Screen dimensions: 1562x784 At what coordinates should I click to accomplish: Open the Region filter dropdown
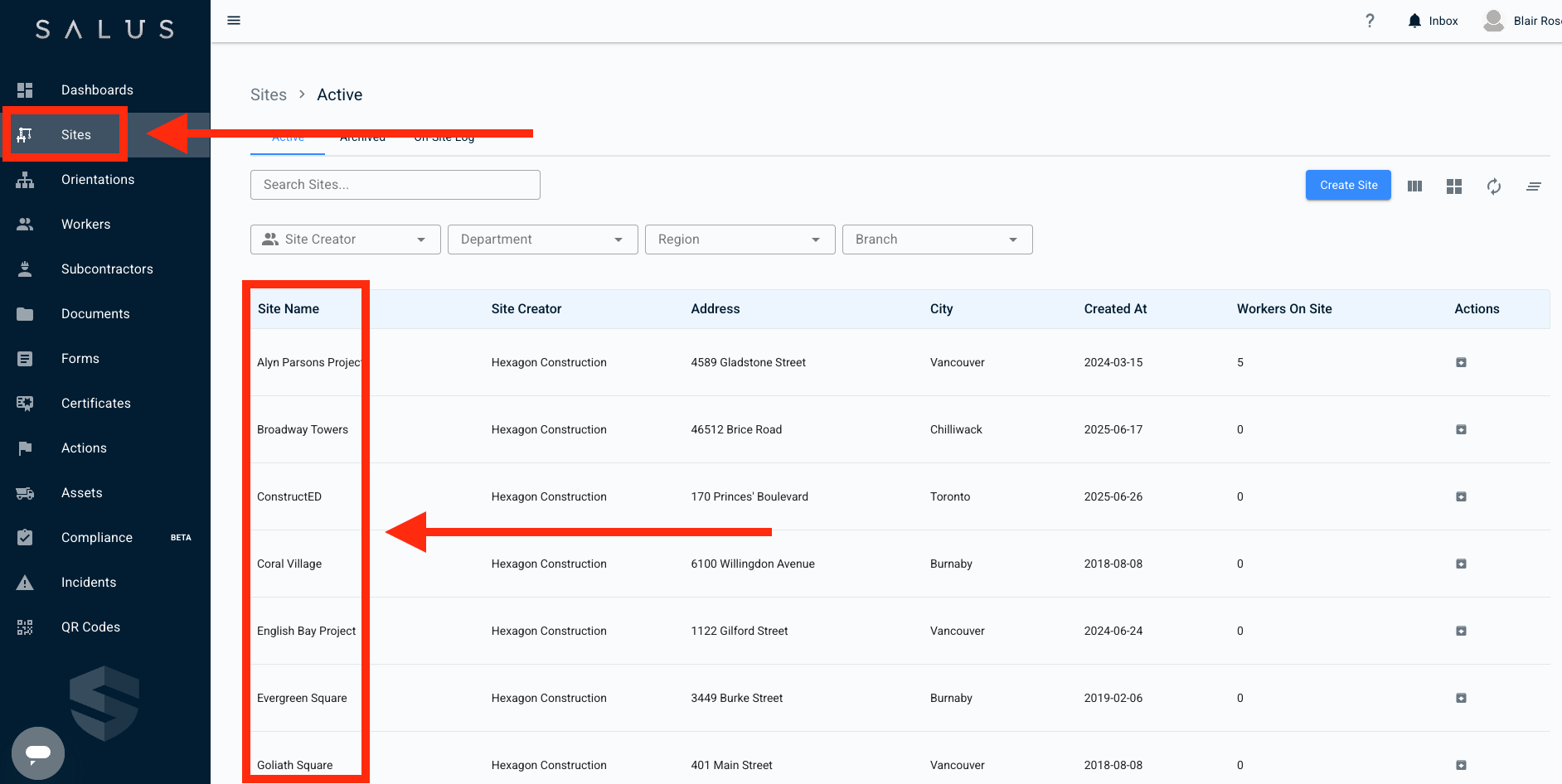coord(740,240)
